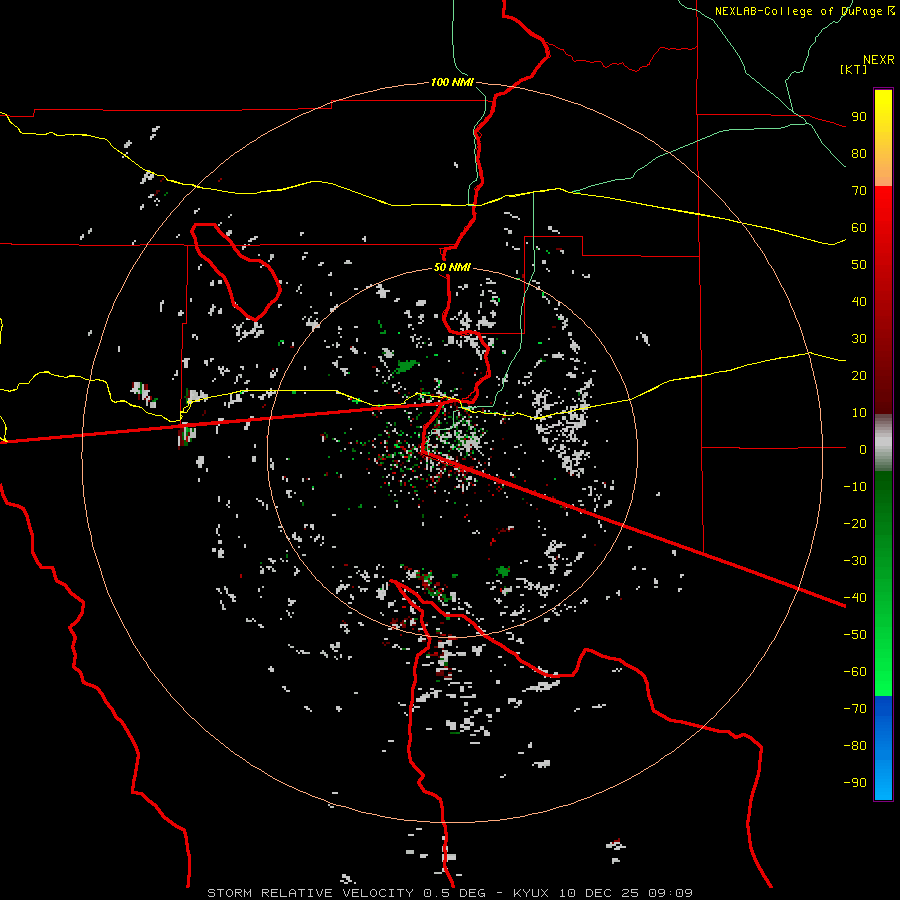Select the 50 value on velocity scale
Viewport: 900px width, 900px height.
coord(859,265)
